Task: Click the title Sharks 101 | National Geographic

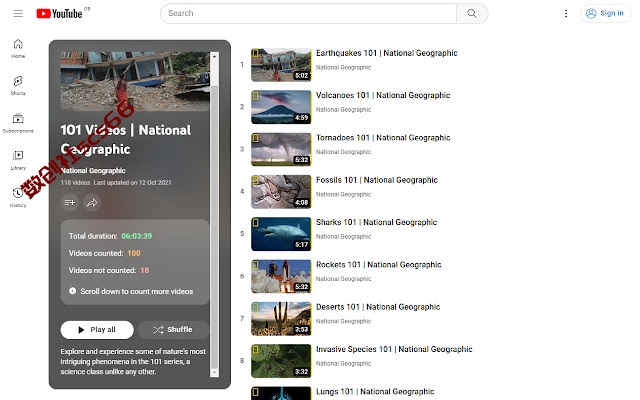Action: point(376,222)
